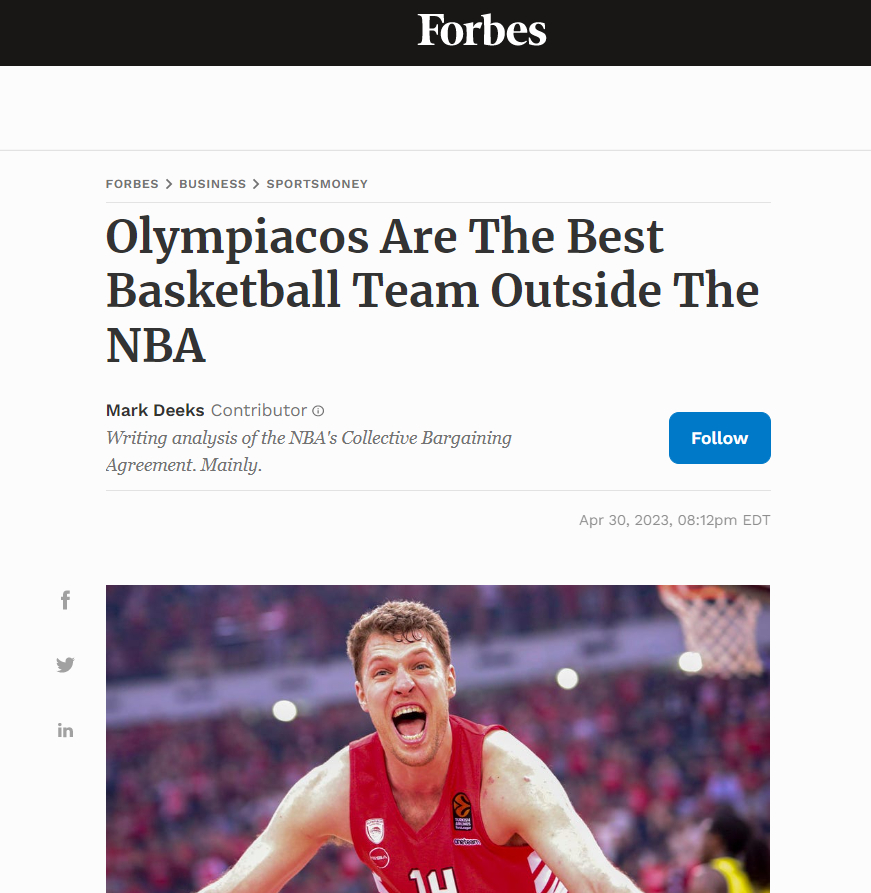This screenshot has width=871, height=893.
Task: Share the article on Facebook
Action: pos(65,600)
